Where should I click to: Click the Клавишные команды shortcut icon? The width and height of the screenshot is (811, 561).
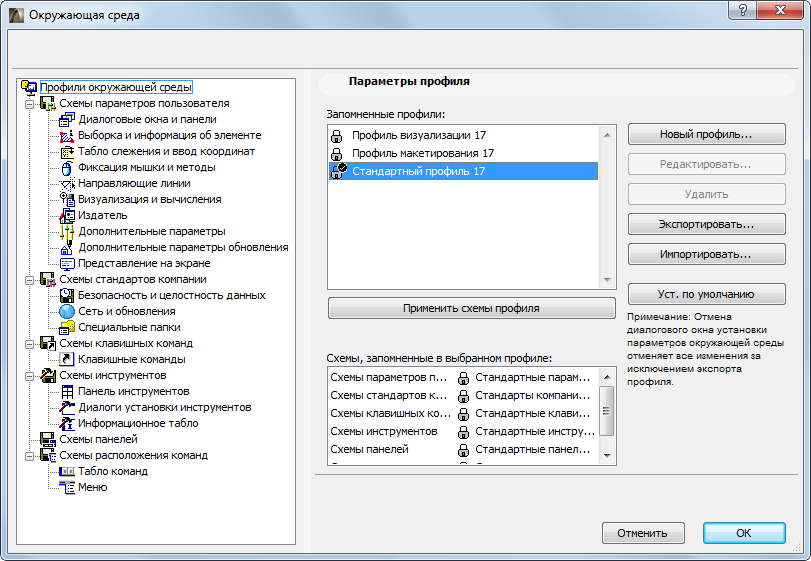click(67, 359)
